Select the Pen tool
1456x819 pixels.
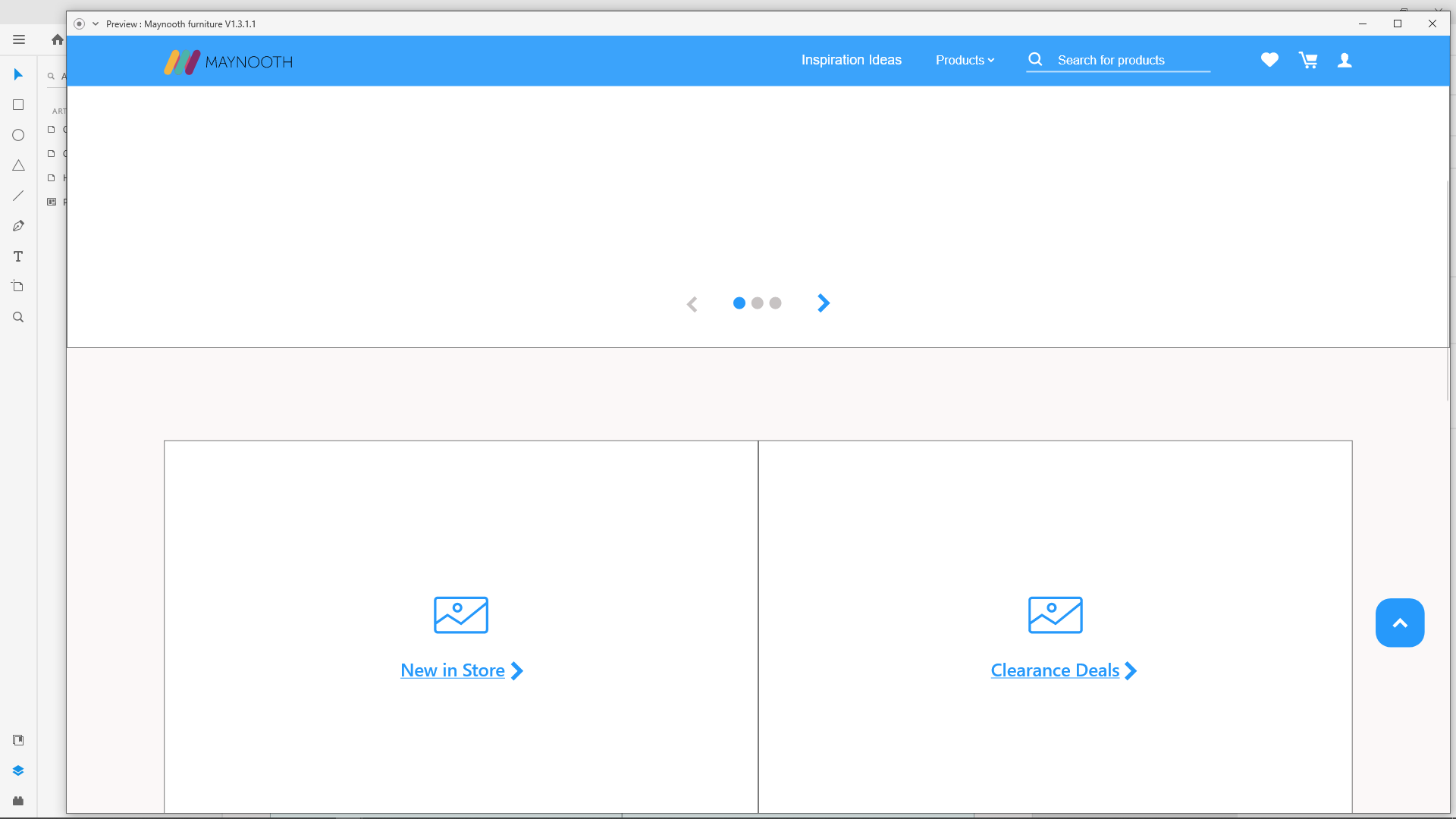(x=18, y=225)
